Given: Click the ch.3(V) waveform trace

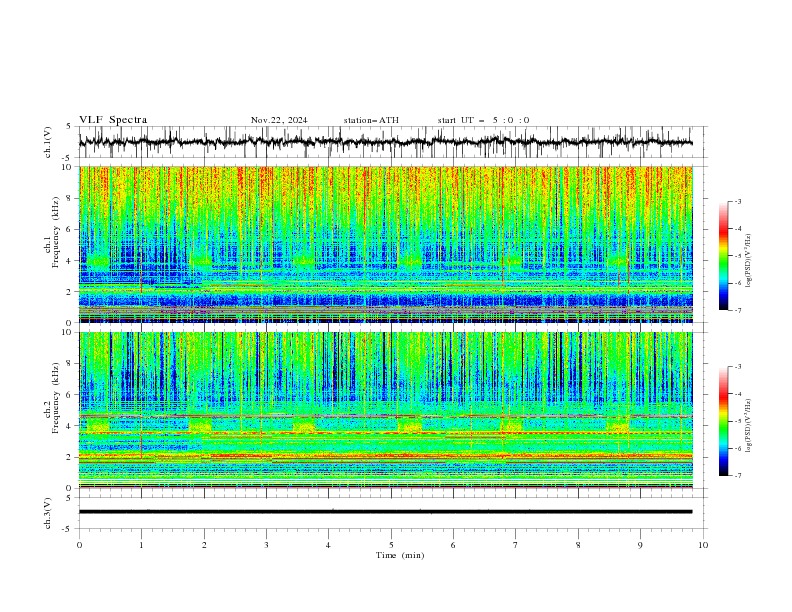Looking at the screenshot, I should tap(386, 512).
